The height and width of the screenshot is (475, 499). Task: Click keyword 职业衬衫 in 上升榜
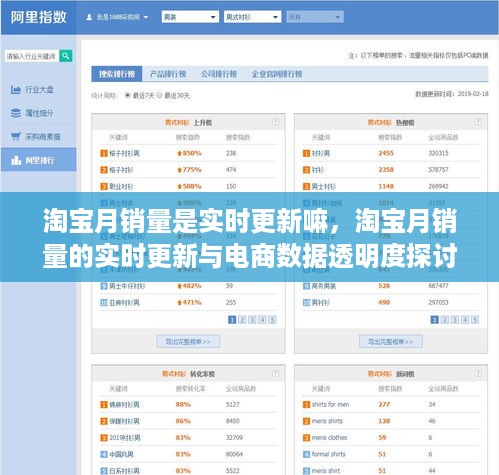pos(121,187)
